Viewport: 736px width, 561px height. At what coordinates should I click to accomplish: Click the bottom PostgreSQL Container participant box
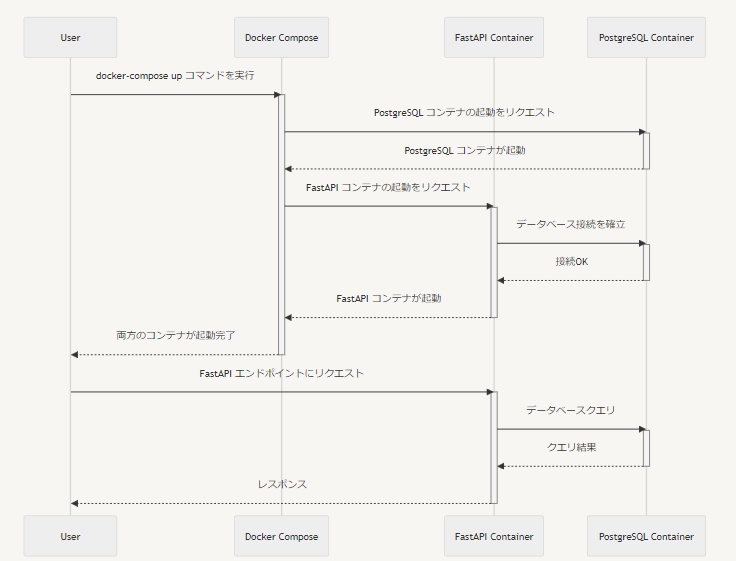(646, 536)
